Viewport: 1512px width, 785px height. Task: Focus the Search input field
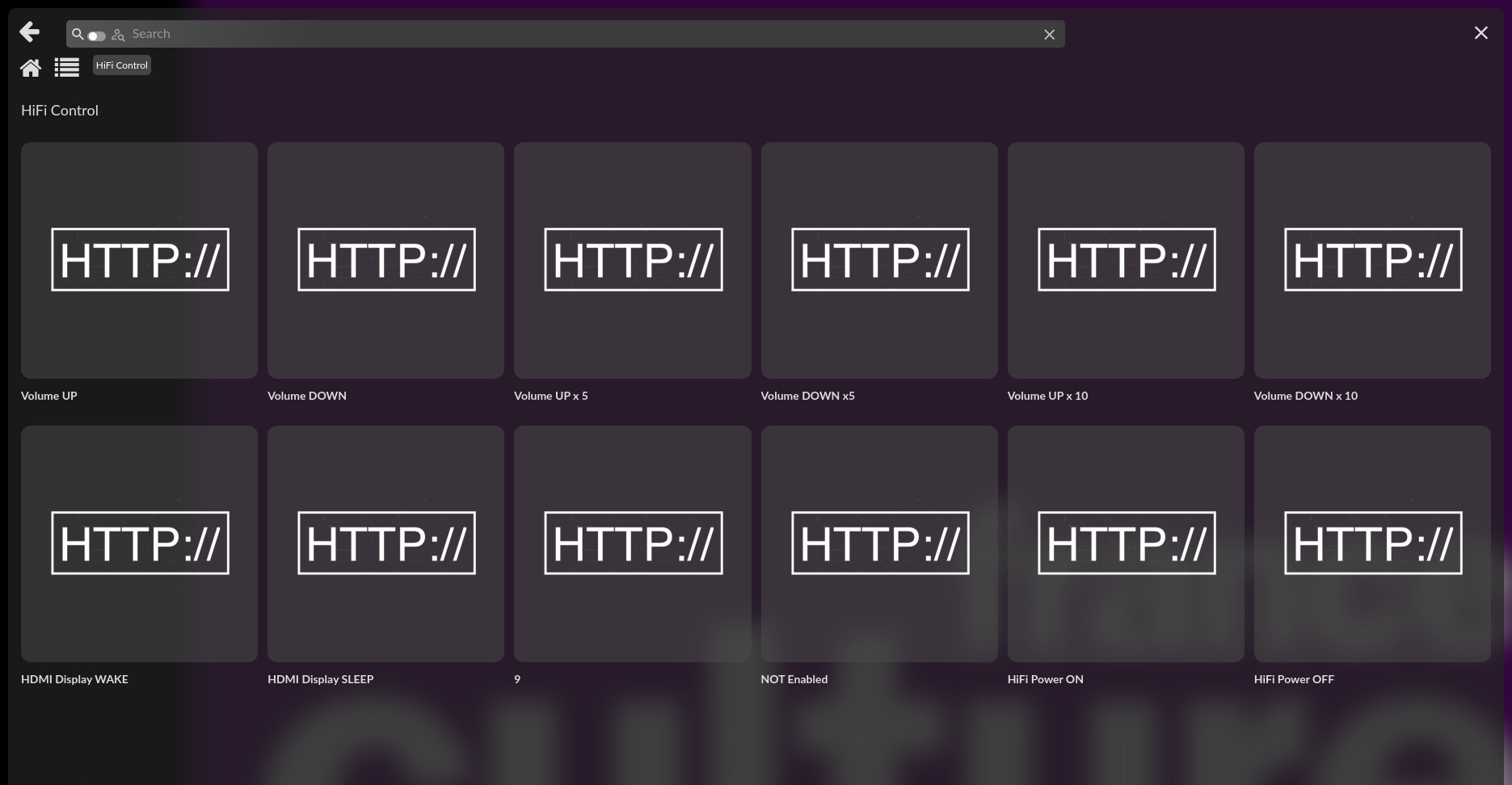point(566,34)
